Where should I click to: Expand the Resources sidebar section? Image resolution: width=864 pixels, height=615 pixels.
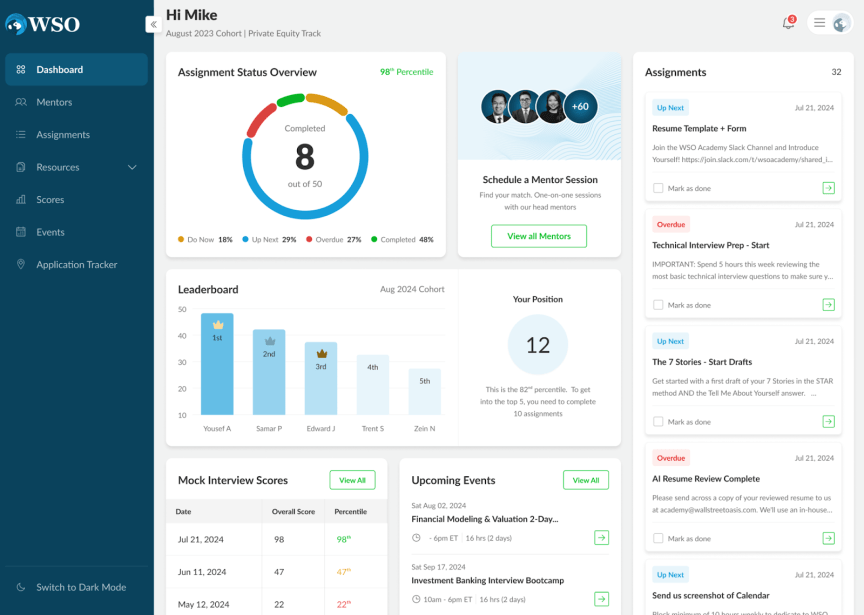(131, 167)
